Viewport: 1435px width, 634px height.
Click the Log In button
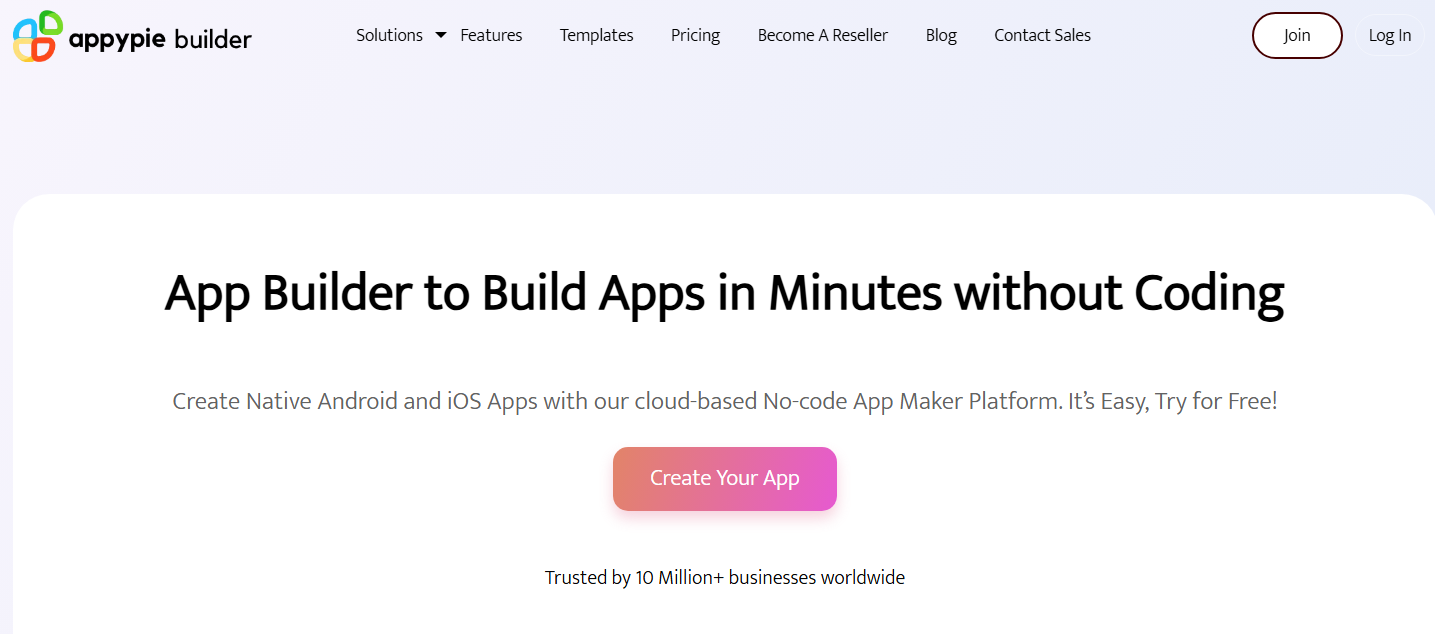(1390, 35)
